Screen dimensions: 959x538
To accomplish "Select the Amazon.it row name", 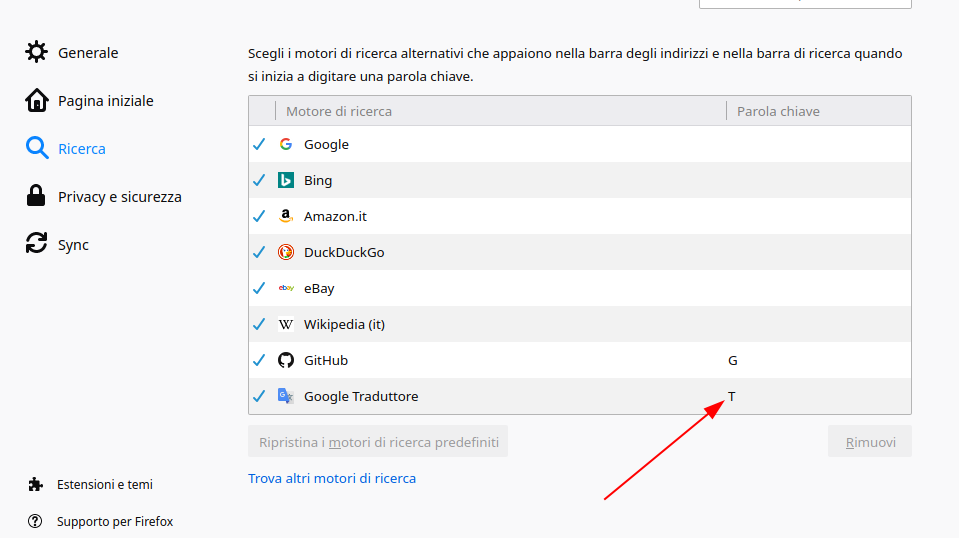I will 335,216.
